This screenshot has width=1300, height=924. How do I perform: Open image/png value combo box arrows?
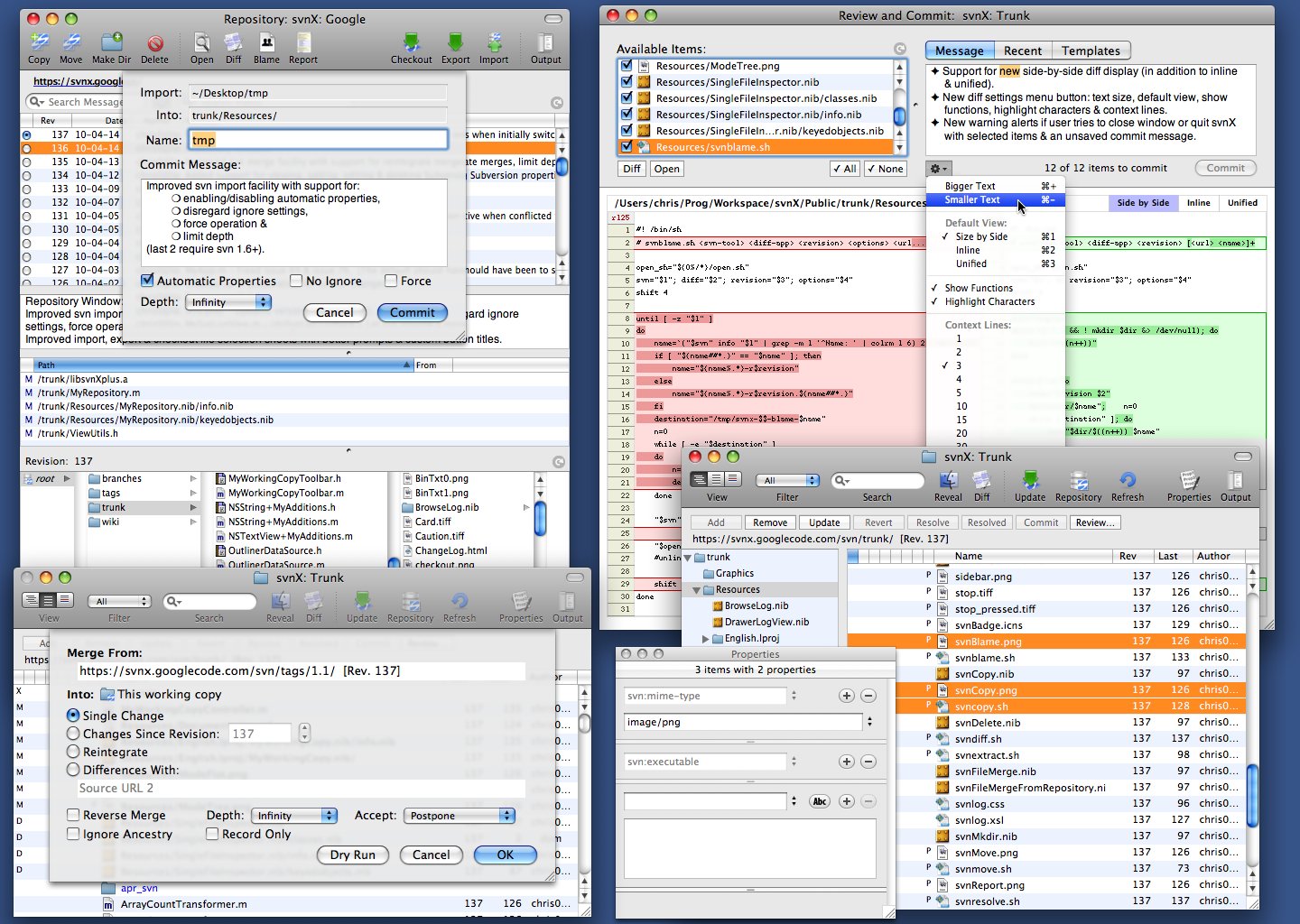point(869,722)
